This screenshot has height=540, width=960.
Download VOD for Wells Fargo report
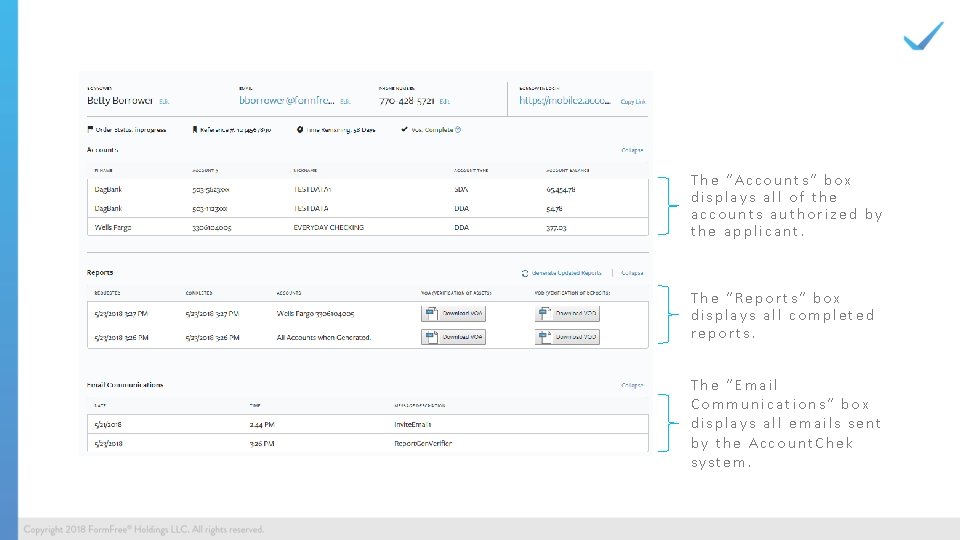tap(567, 313)
